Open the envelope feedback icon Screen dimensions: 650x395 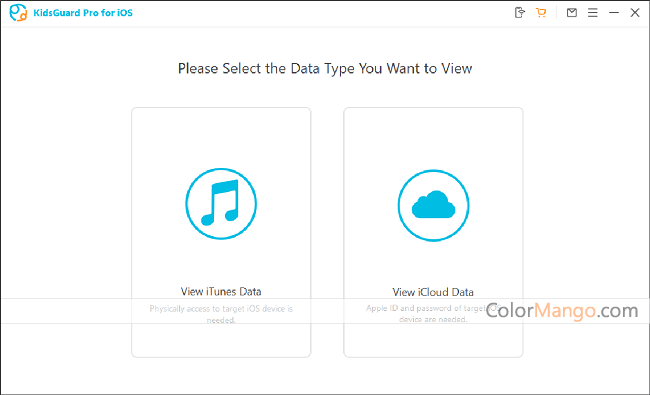(572, 12)
